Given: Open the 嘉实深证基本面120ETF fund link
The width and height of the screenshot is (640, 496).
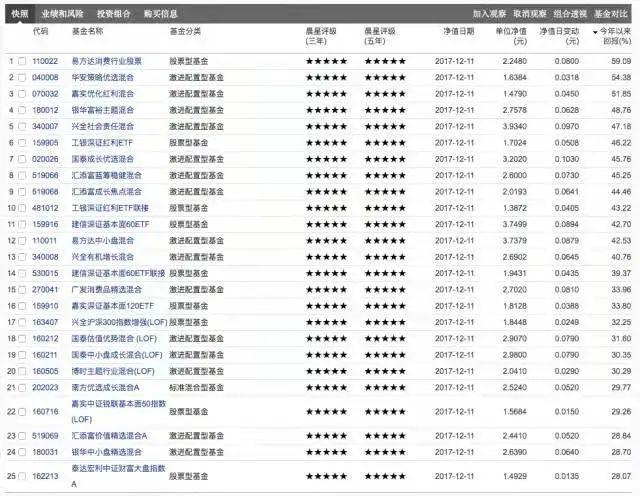Looking at the screenshot, I should 113,306.
